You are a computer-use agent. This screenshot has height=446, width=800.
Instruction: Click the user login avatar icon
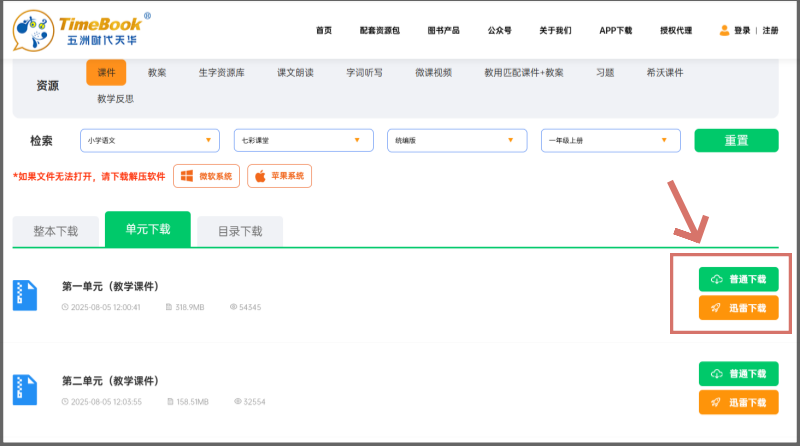[x=724, y=31]
